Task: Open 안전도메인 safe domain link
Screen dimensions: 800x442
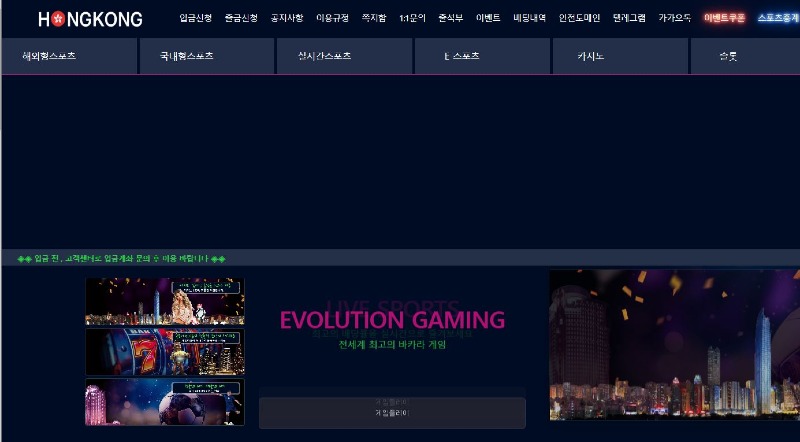Action: (x=579, y=18)
